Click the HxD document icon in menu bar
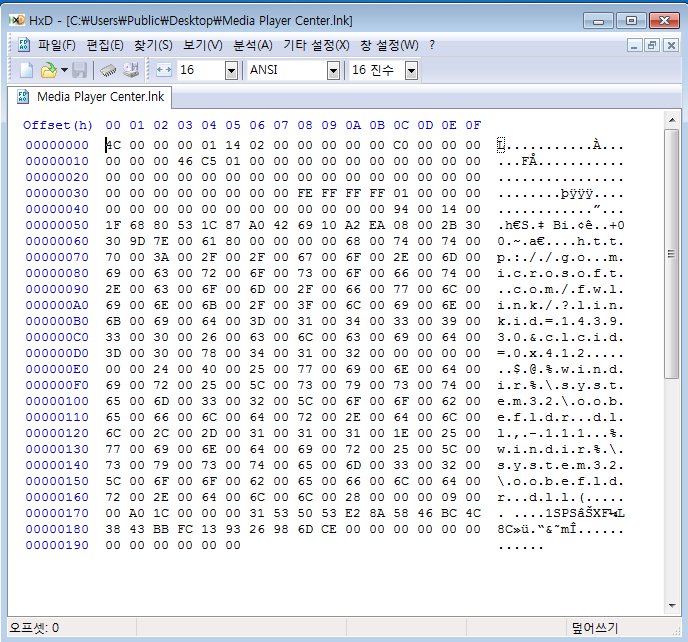 tap(24, 44)
